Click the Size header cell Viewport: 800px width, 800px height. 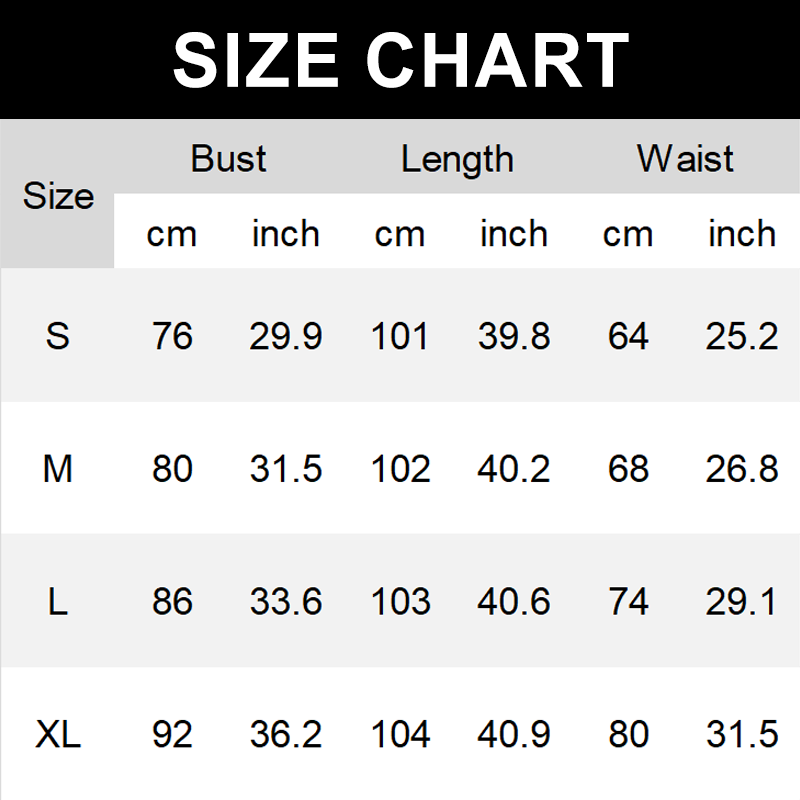tap(58, 196)
